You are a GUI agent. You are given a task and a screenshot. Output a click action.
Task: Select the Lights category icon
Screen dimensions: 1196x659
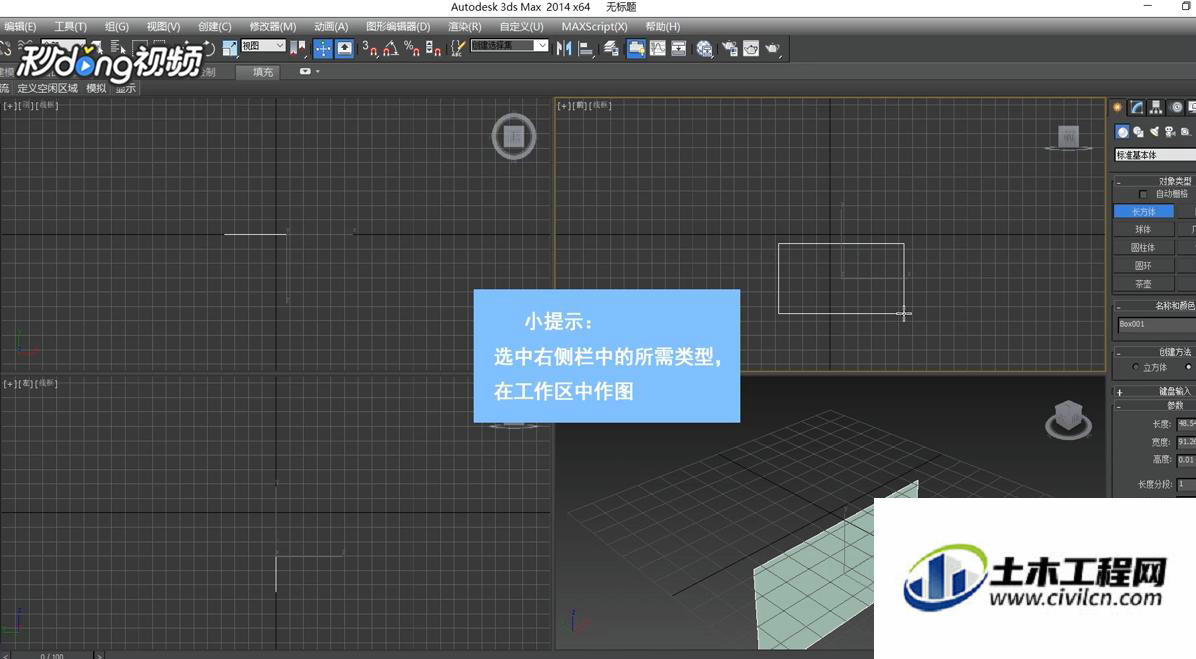(1154, 132)
